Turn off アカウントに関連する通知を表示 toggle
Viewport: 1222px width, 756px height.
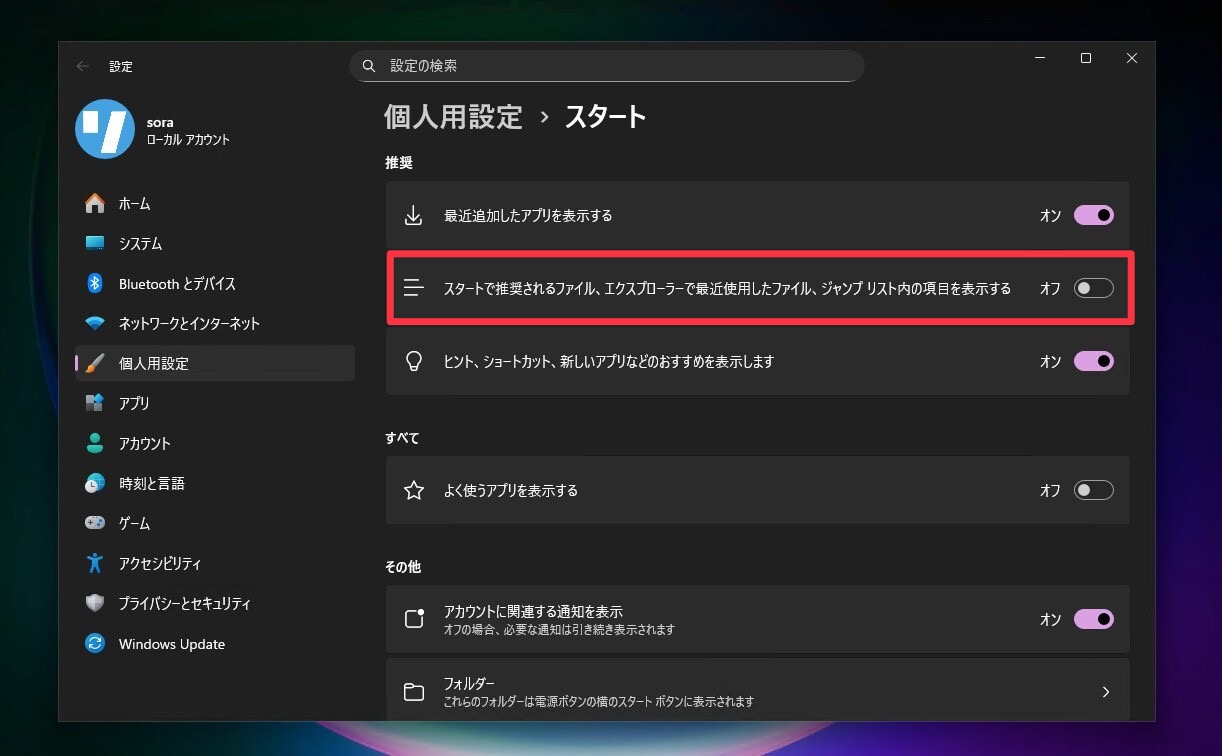point(1093,619)
